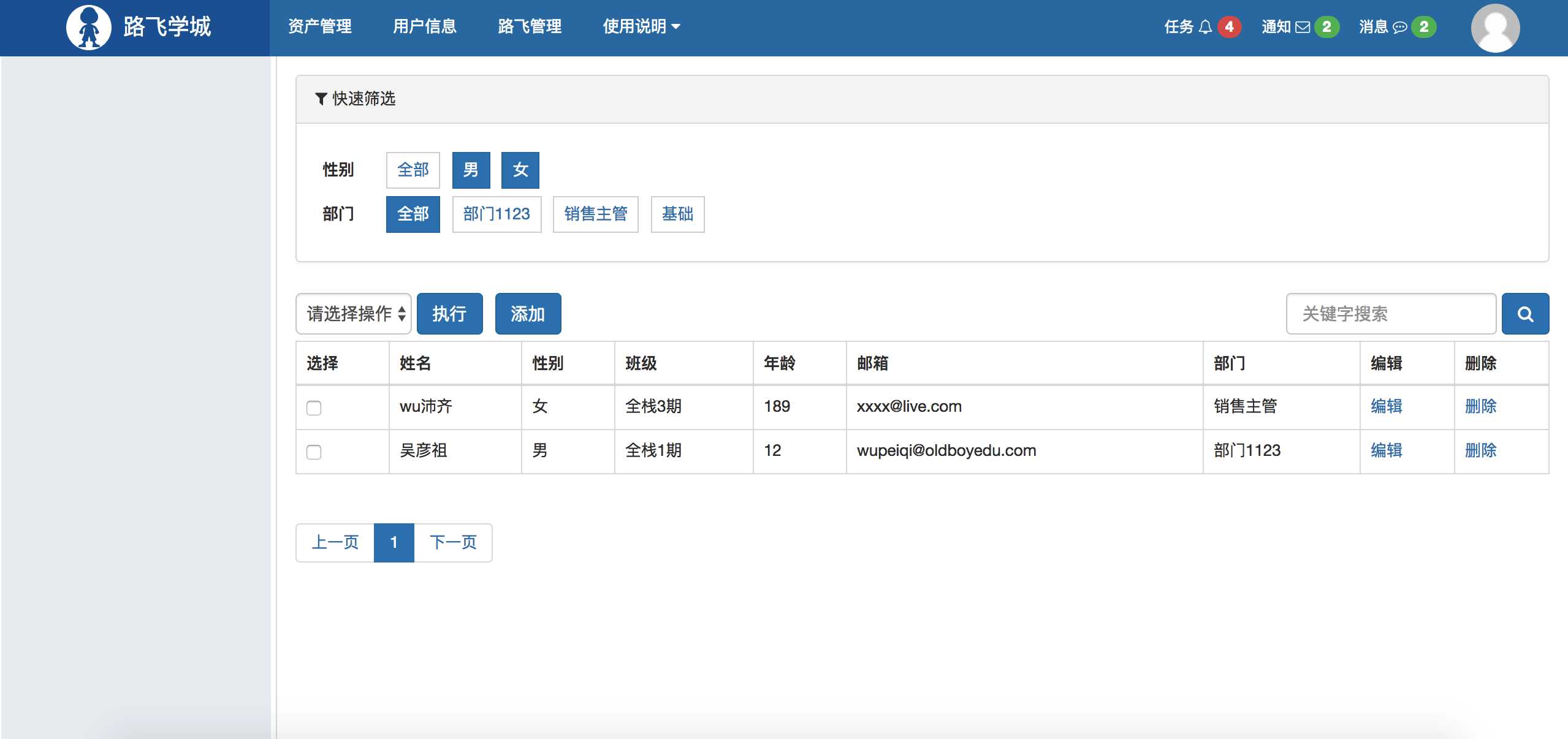Viewport: 1568px width, 739px height.
Task: Click the 部门 filter row label
Action: click(x=338, y=214)
